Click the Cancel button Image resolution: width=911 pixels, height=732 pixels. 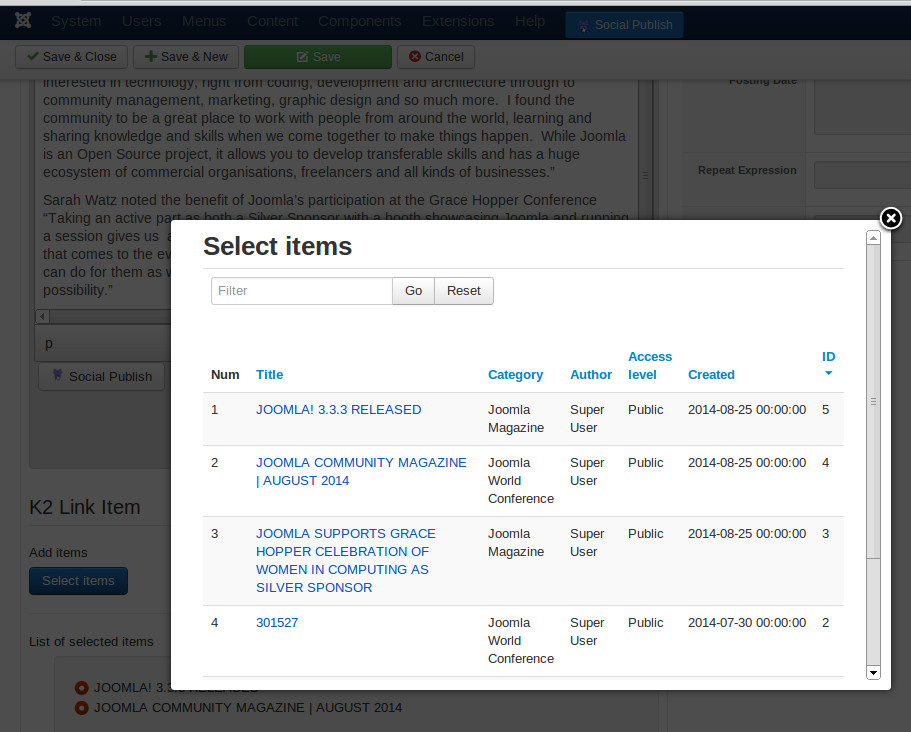[x=436, y=57]
